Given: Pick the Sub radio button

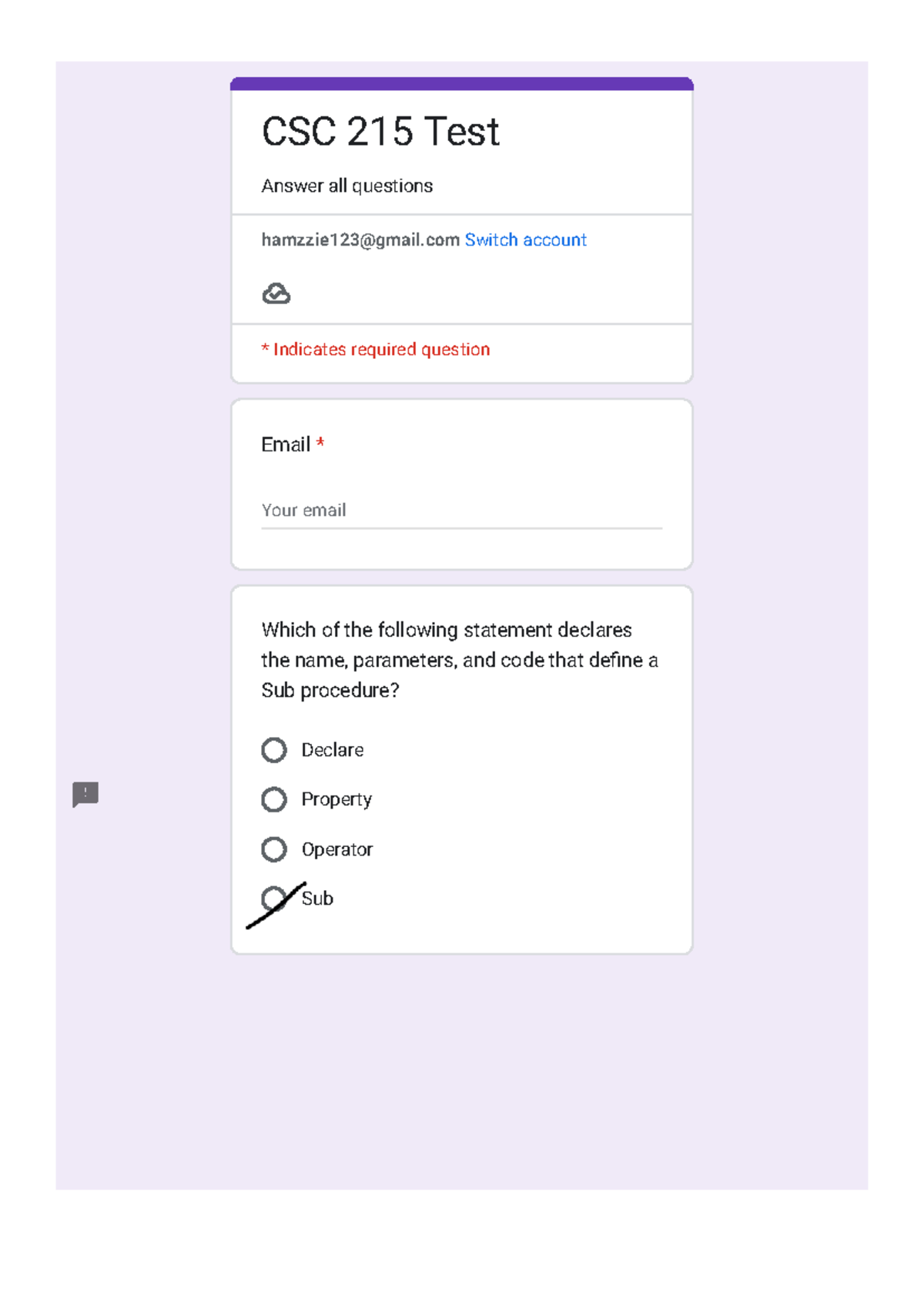Looking at the screenshot, I should coord(274,899).
